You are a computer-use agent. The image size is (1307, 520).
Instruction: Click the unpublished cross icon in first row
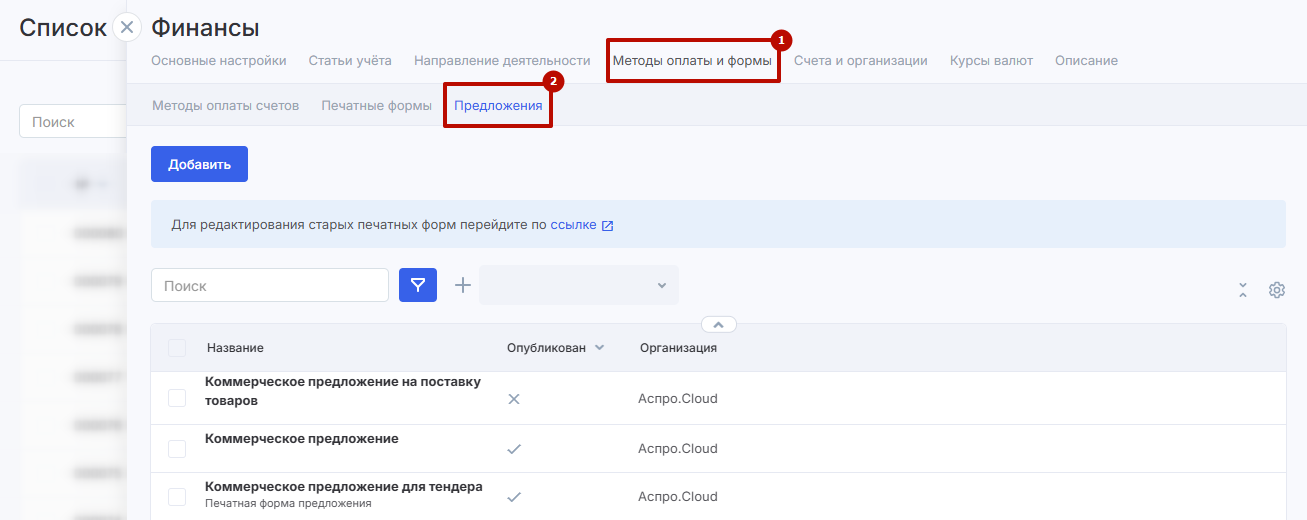[514, 399]
